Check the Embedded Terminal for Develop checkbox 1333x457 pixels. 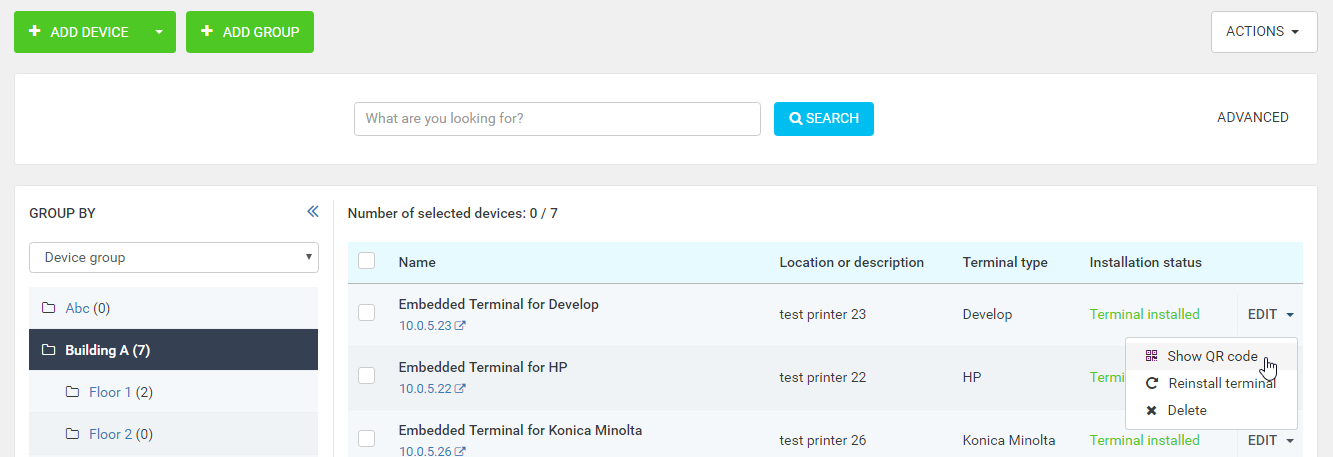(367, 313)
